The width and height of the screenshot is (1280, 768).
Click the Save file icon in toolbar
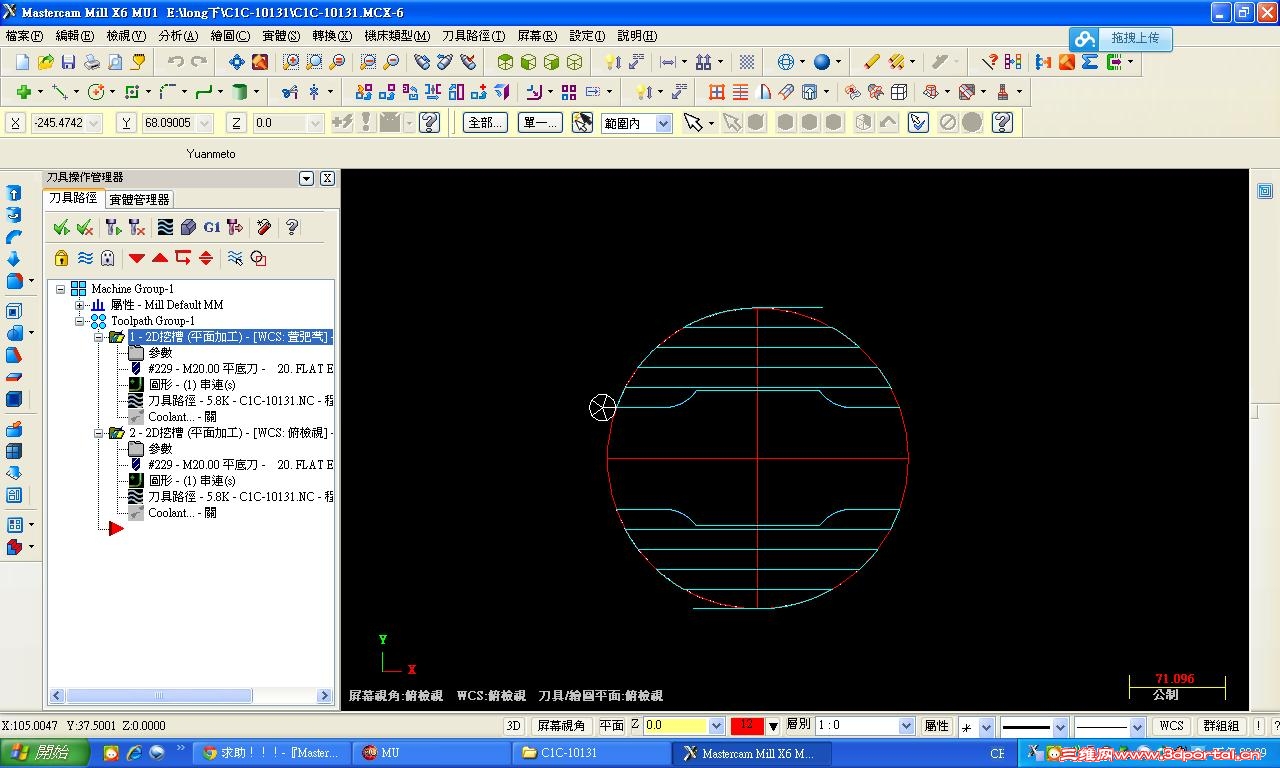68,62
